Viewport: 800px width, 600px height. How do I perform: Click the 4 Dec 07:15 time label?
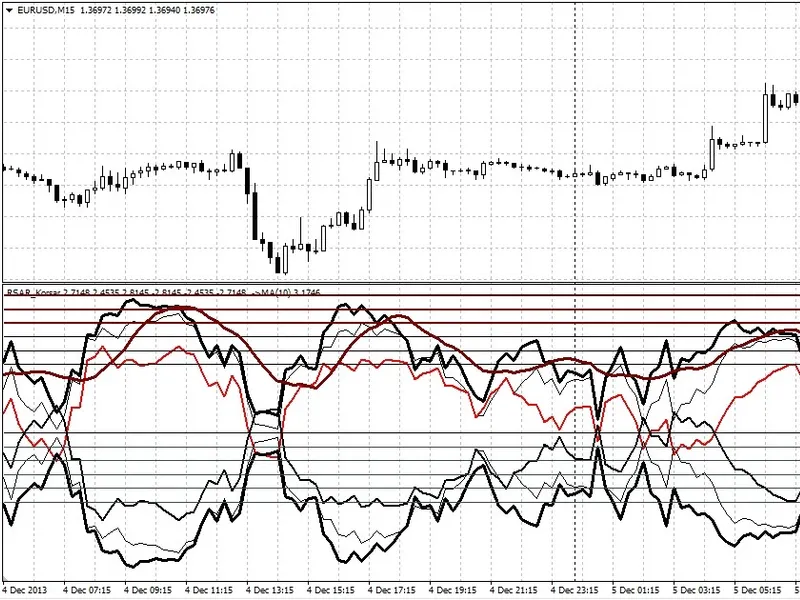point(87,590)
